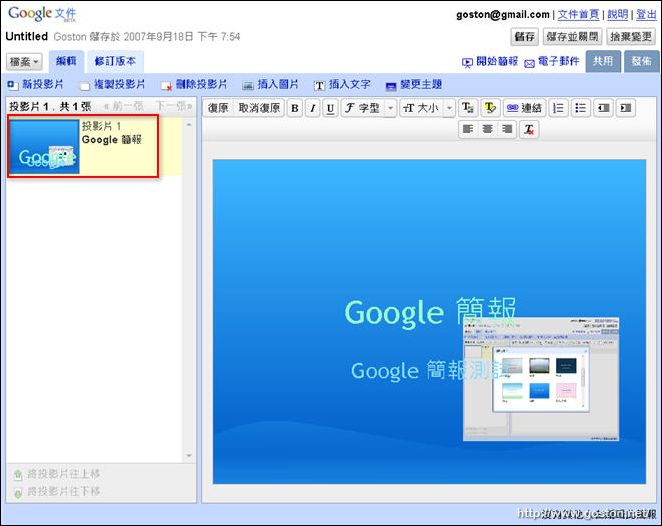
Task: Click 復原 undo button
Action: (x=218, y=108)
